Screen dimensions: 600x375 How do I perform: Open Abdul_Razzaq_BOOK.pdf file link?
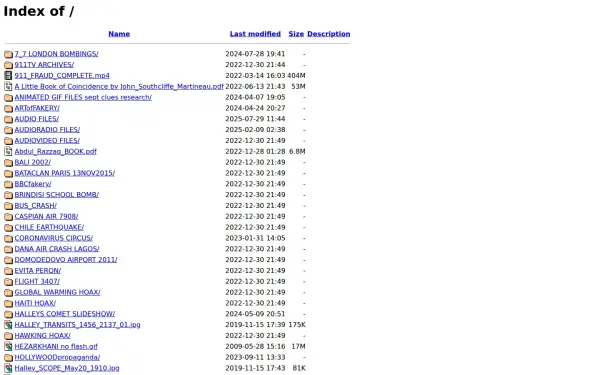(x=55, y=152)
